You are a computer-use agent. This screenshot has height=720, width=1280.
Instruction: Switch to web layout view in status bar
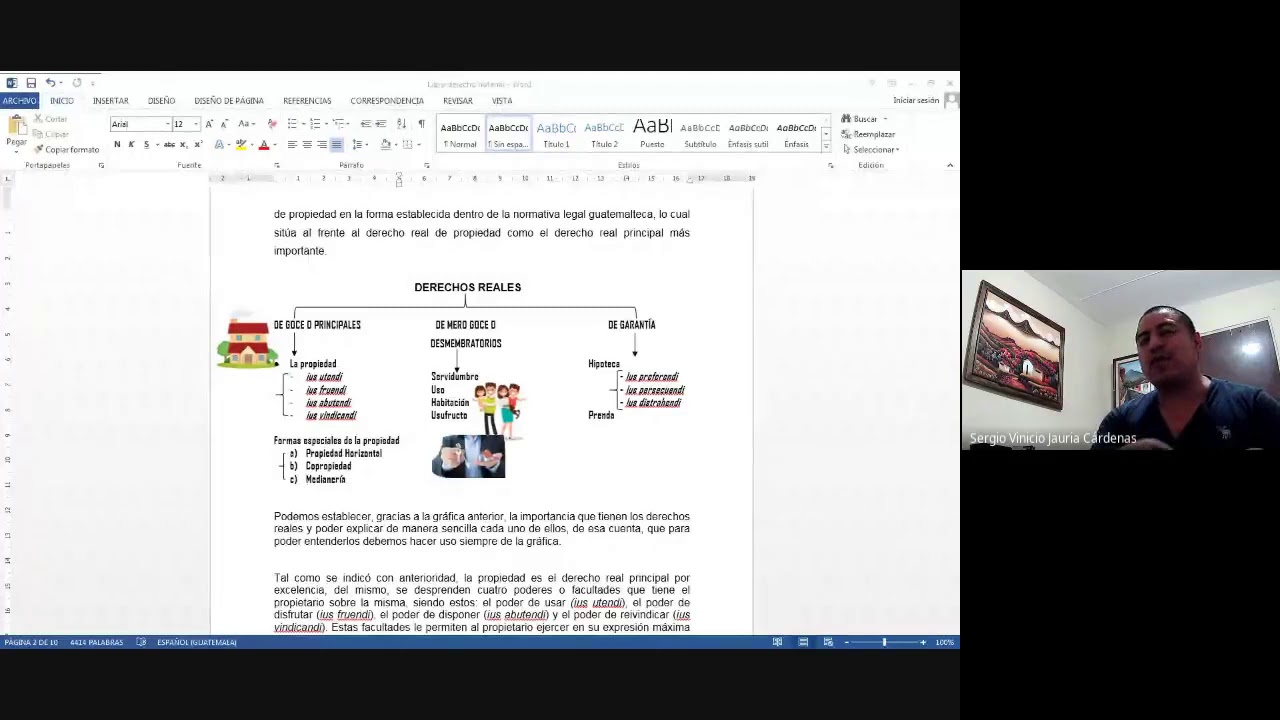click(x=828, y=642)
